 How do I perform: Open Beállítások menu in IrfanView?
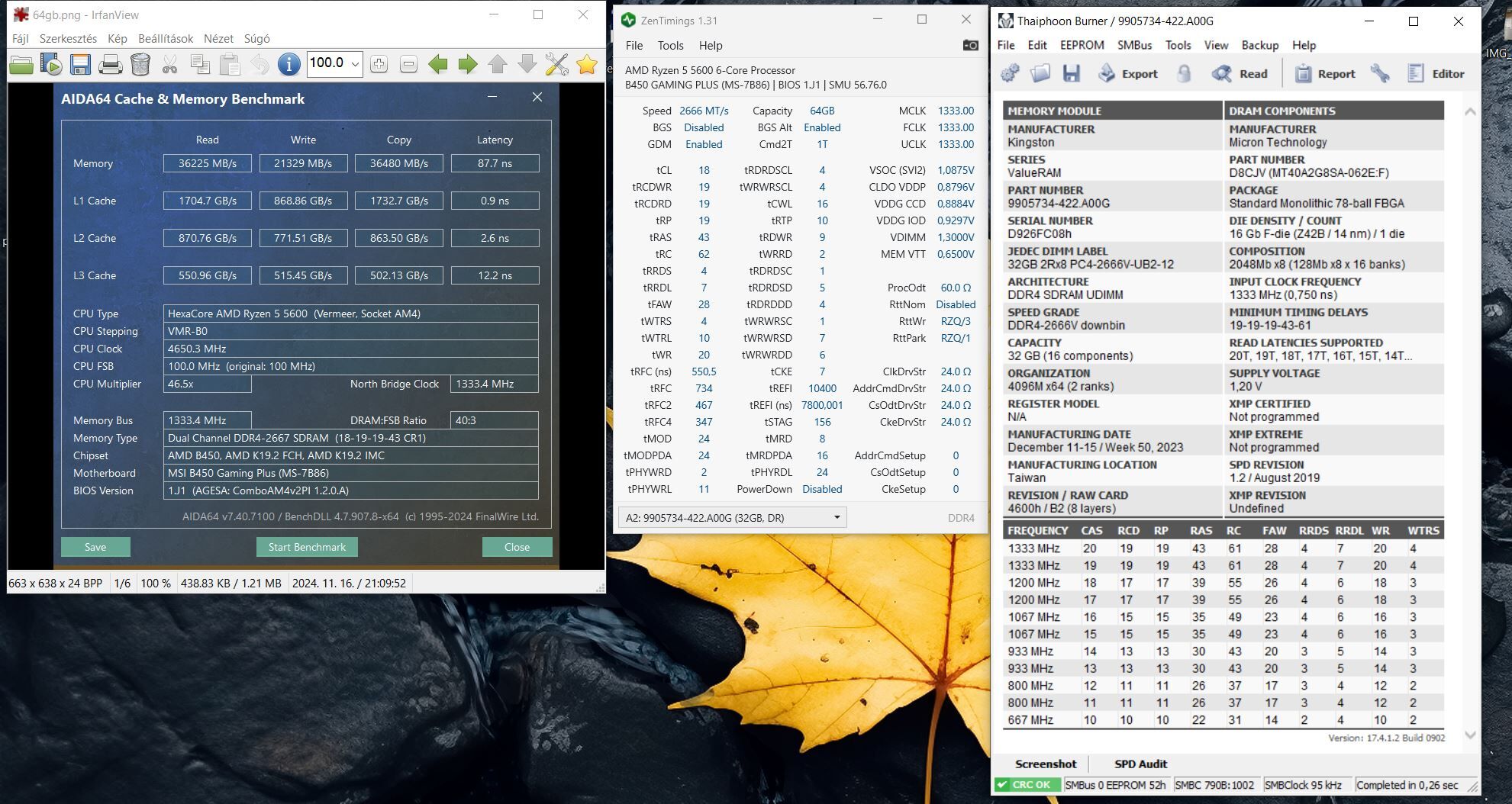click(x=166, y=38)
